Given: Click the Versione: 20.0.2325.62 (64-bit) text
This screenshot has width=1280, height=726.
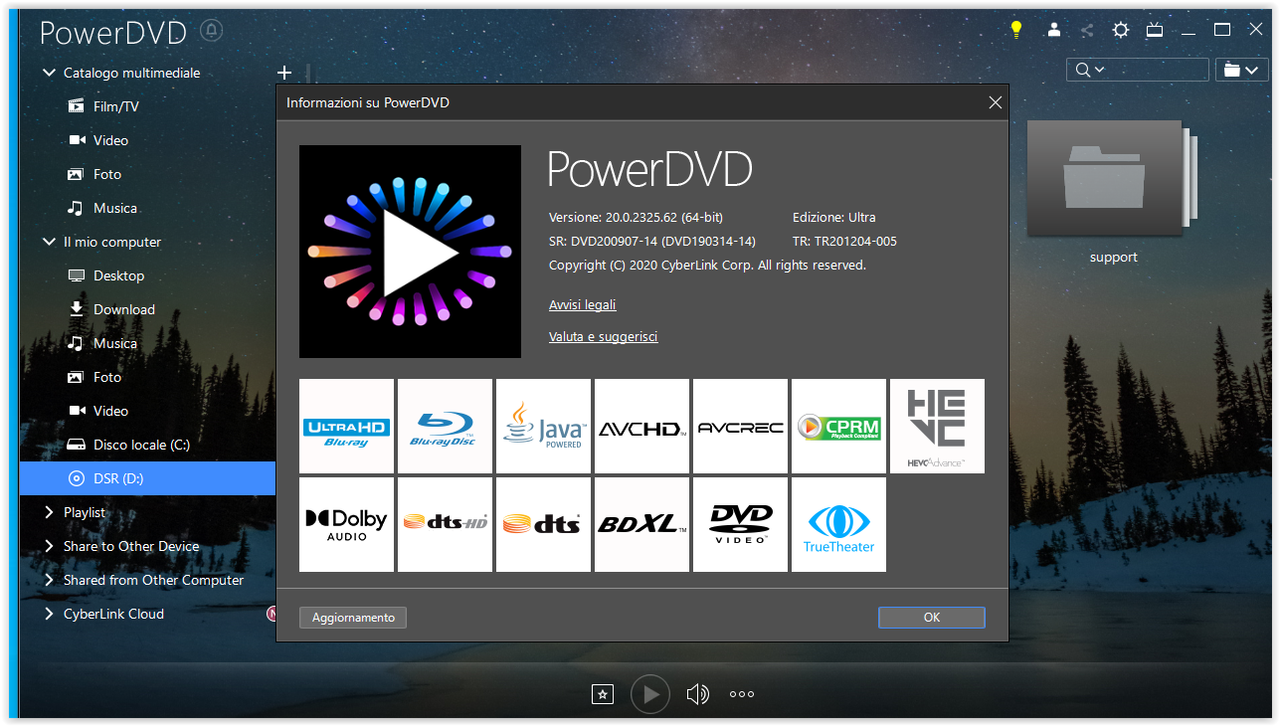Looking at the screenshot, I should click(636, 217).
